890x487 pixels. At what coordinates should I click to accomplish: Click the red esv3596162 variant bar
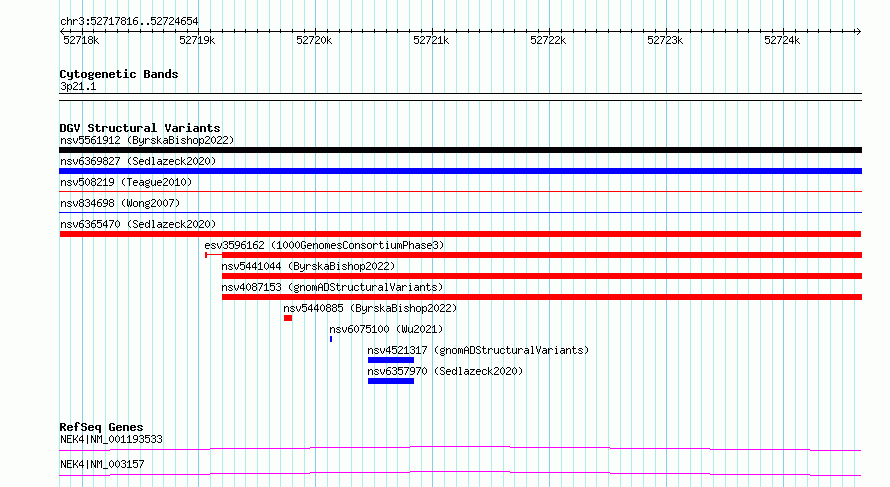pyautogui.click(x=534, y=255)
